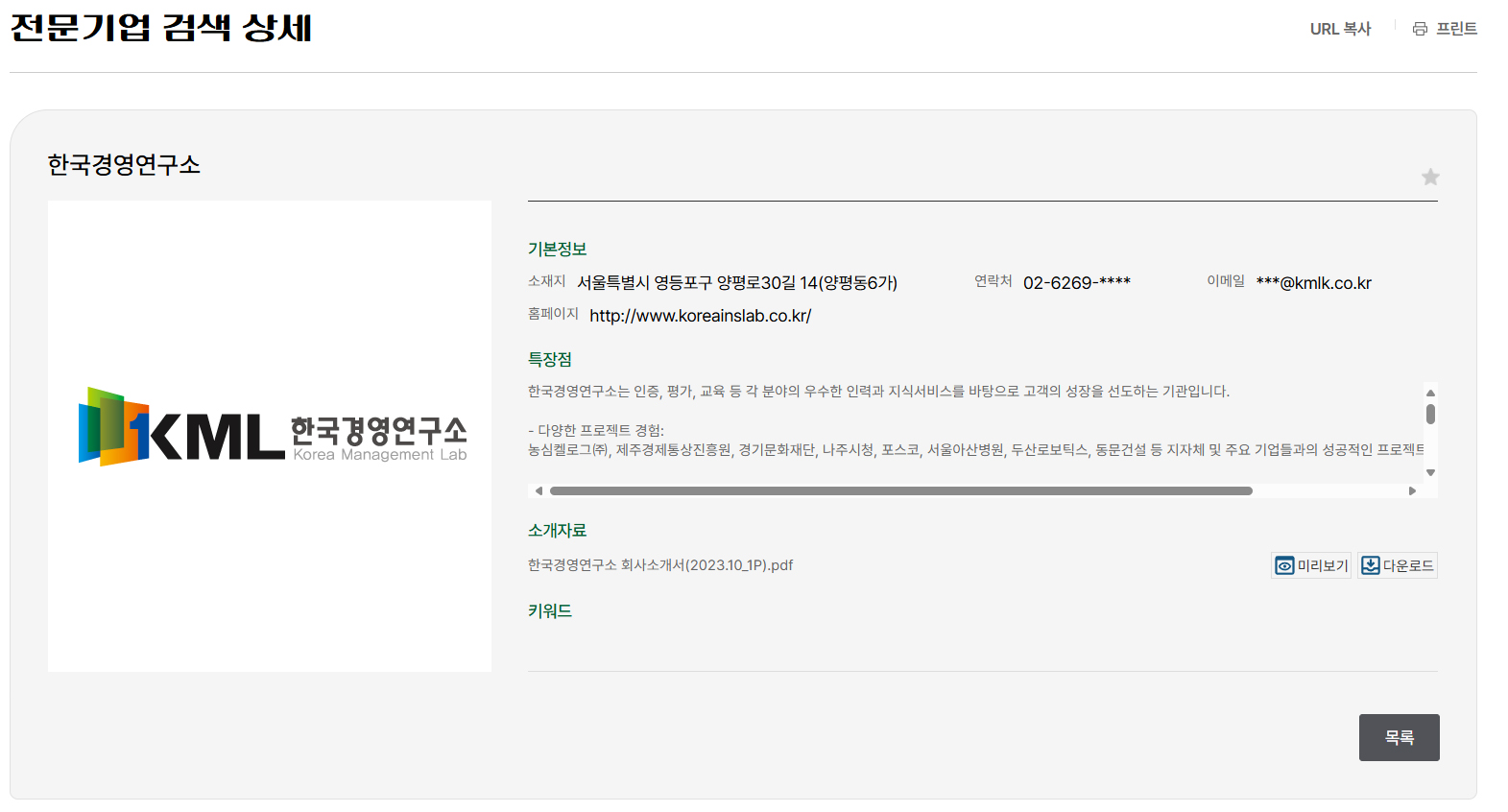The height and width of the screenshot is (812, 1508).
Task: Click the 프린트 text label
Action: tap(1456, 29)
